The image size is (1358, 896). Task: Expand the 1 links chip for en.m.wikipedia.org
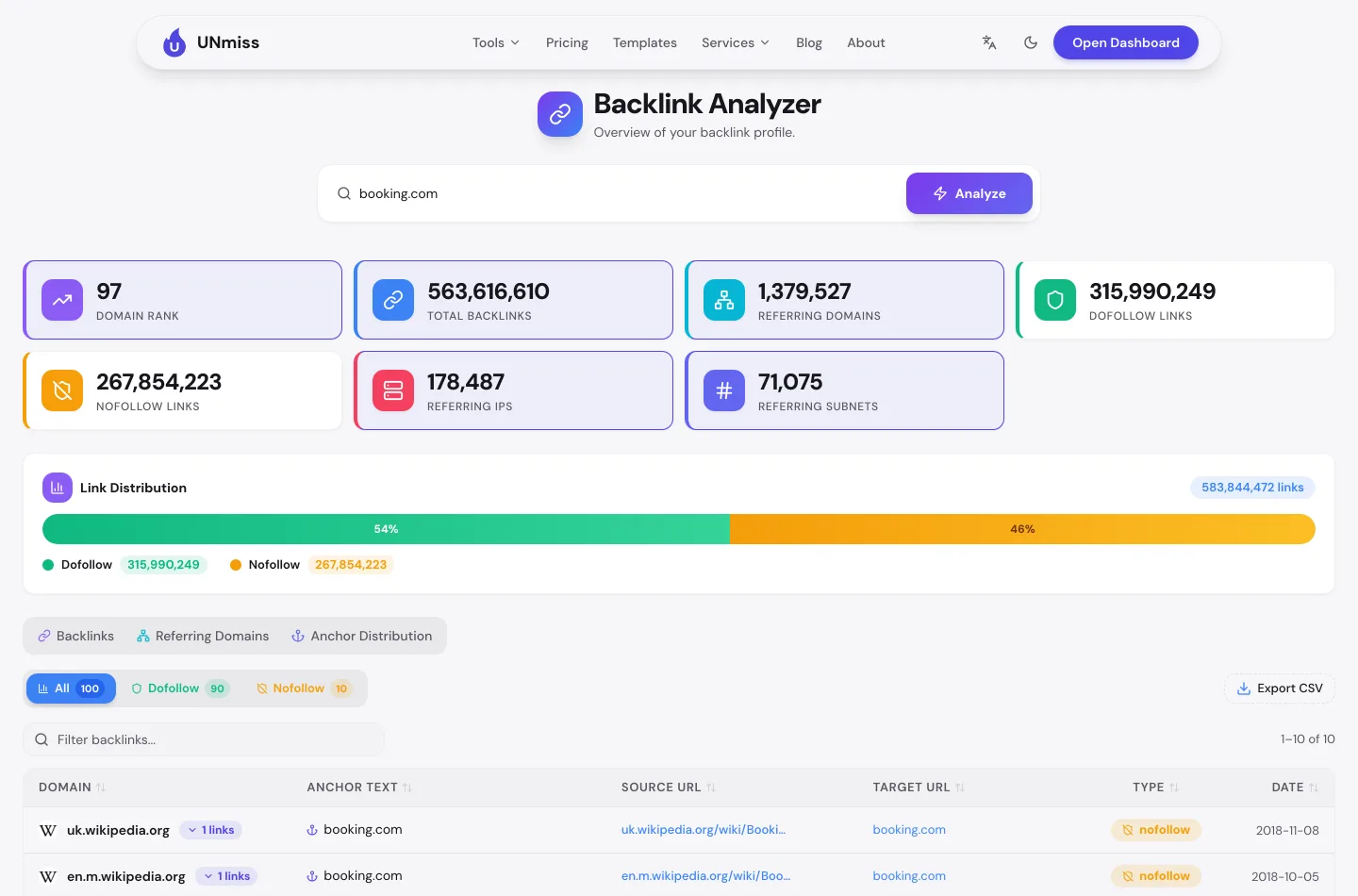coord(227,876)
